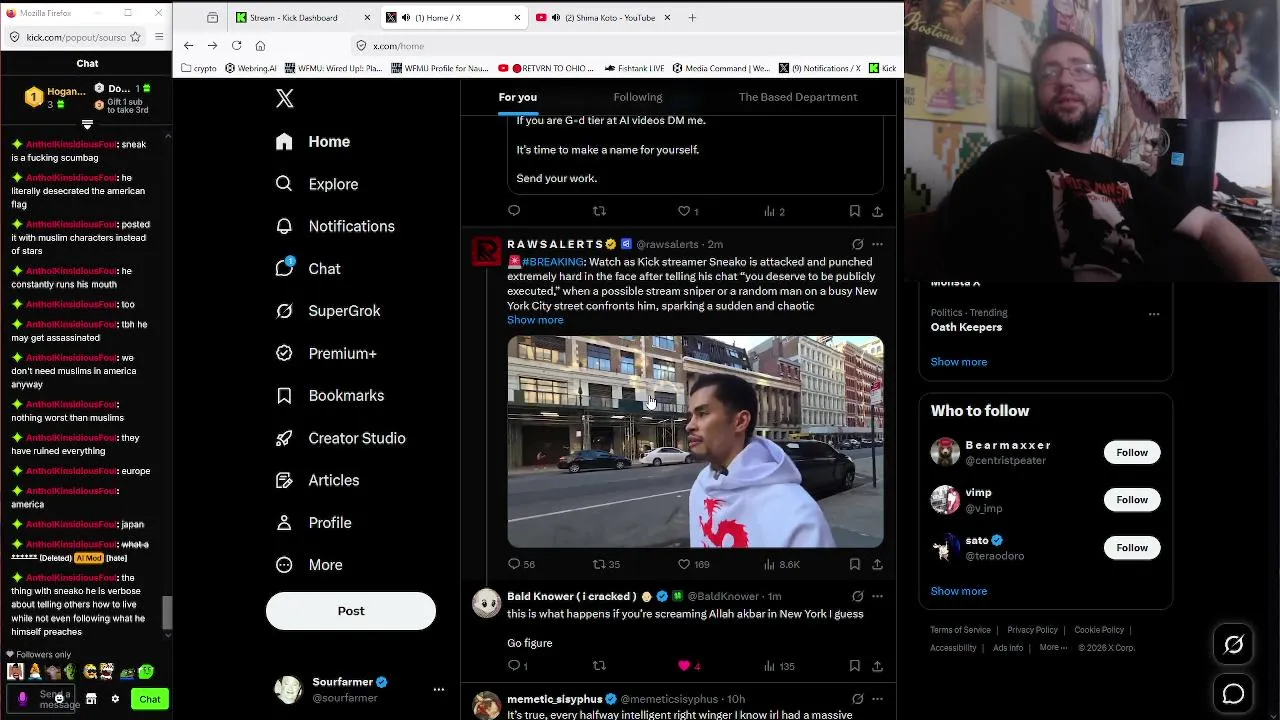This screenshot has width=1280, height=720.
Task: Share the RAWSALERTS post
Action: coord(877,564)
